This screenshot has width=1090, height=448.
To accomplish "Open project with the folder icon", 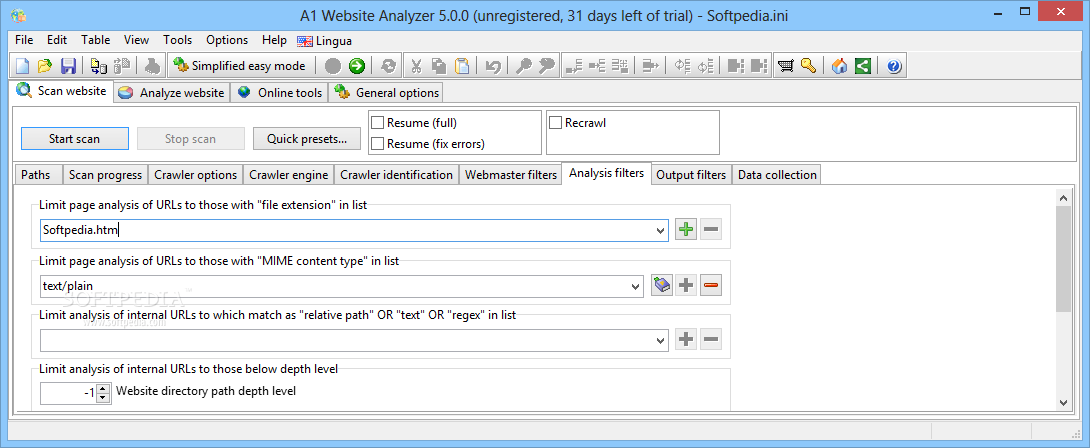I will coord(45,66).
